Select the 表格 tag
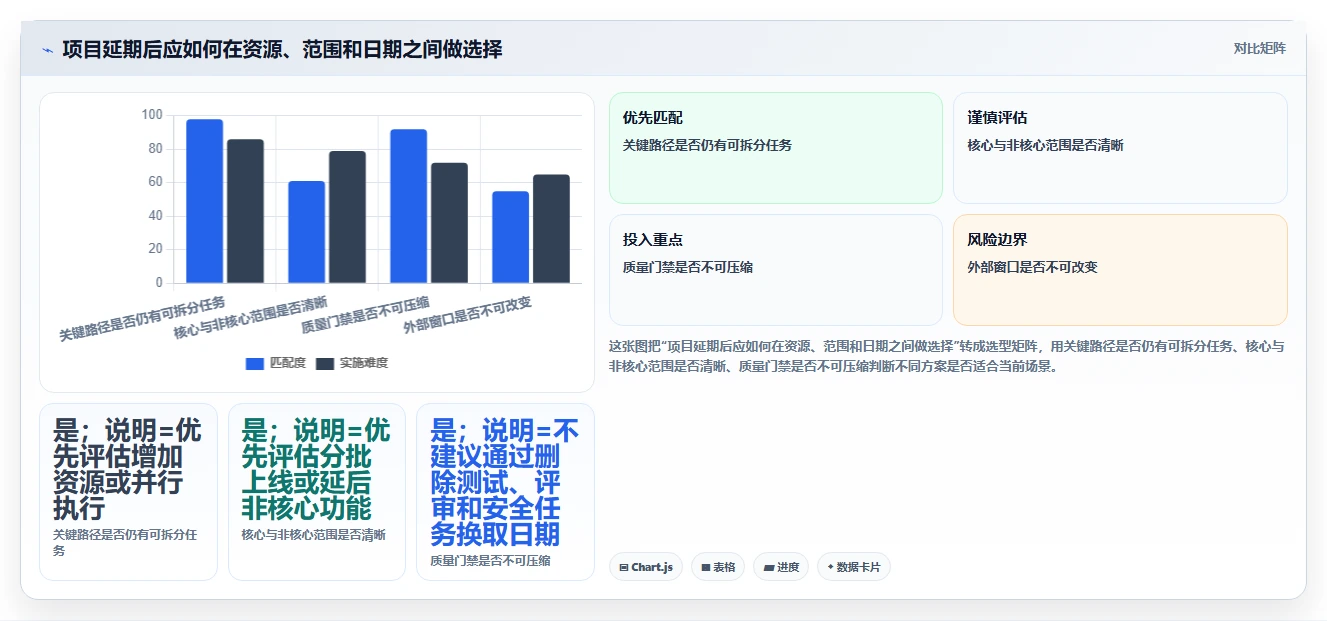1327x621 pixels. (x=719, y=567)
